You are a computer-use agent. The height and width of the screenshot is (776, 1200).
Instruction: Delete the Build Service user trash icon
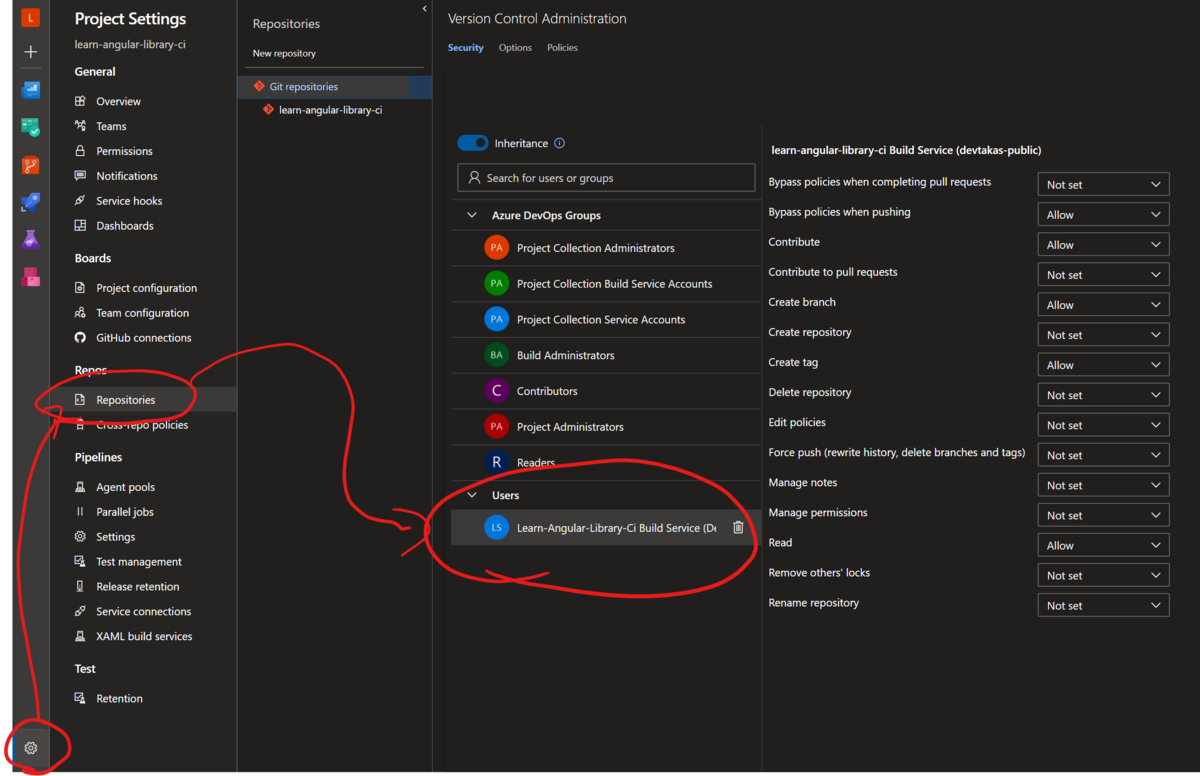pyautogui.click(x=738, y=527)
